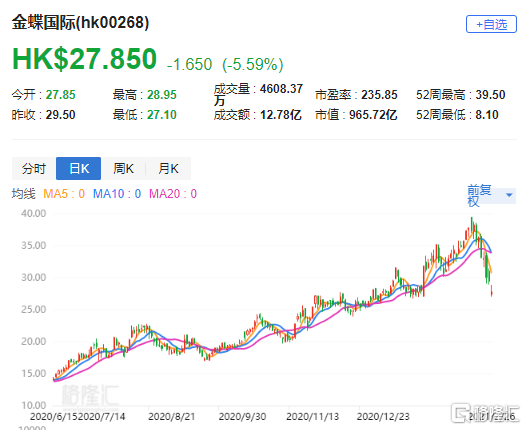This screenshot has height=430, width=526.
Task: Click the dropdown arrow beside 前复权
Action: click(x=509, y=195)
